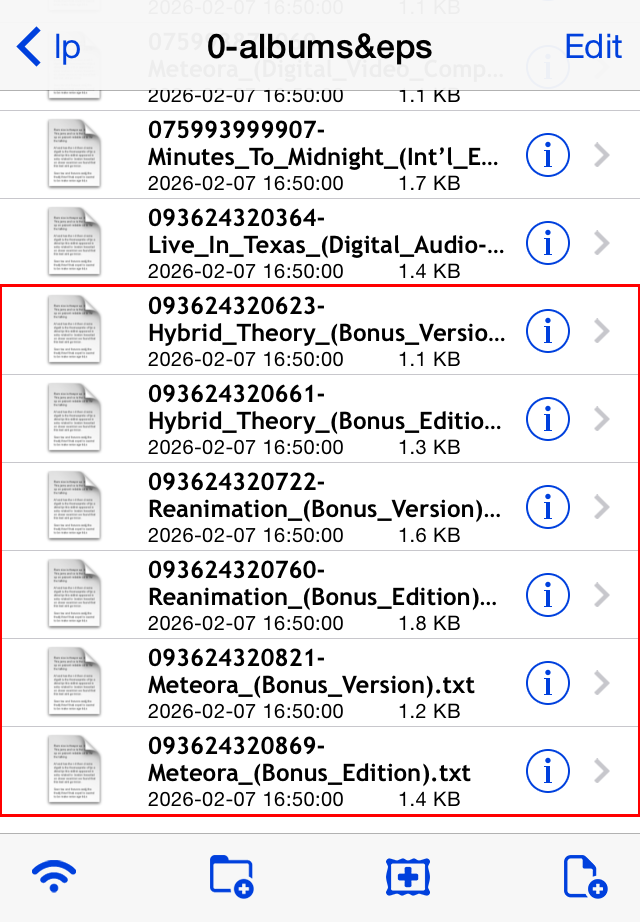
Task: Tap the 1.8 KB size of Reanimation_(Bonus_Edition)
Action: tap(429, 623)
